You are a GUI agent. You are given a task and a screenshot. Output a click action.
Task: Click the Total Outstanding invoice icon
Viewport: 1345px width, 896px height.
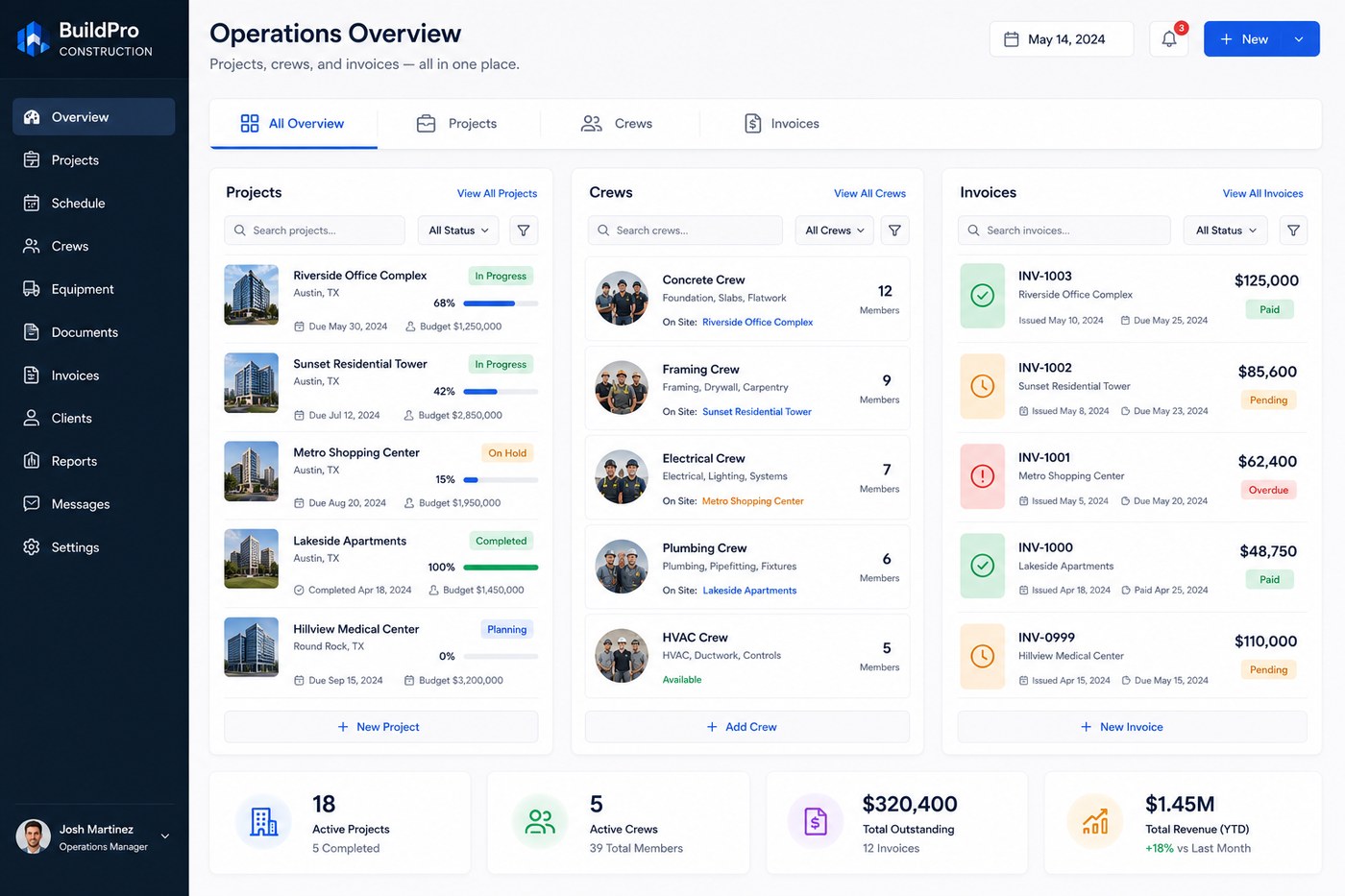pyautogui.click(x=816, y=822)
